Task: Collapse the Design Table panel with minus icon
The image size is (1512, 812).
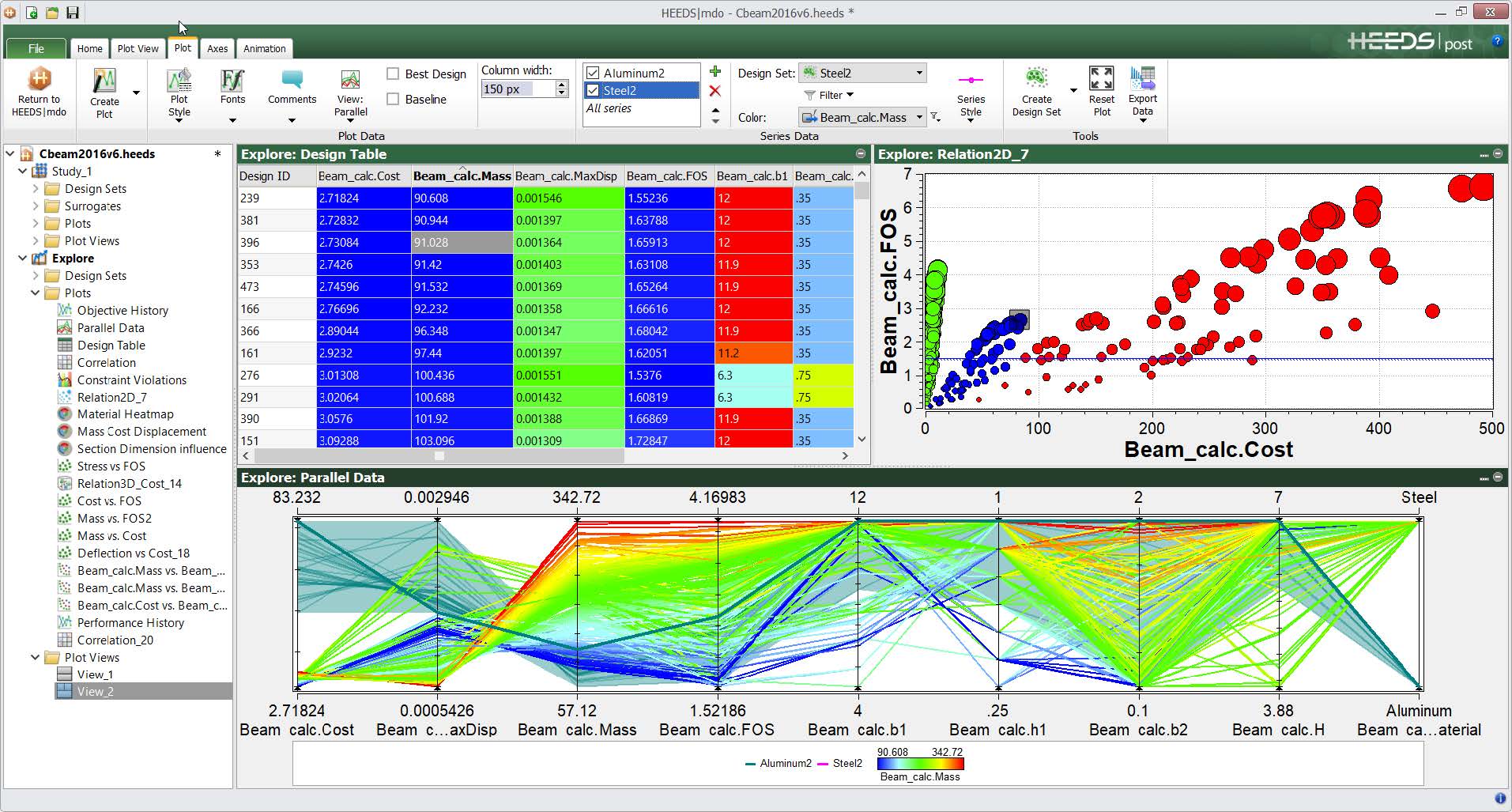Action: tap(860, 154)
